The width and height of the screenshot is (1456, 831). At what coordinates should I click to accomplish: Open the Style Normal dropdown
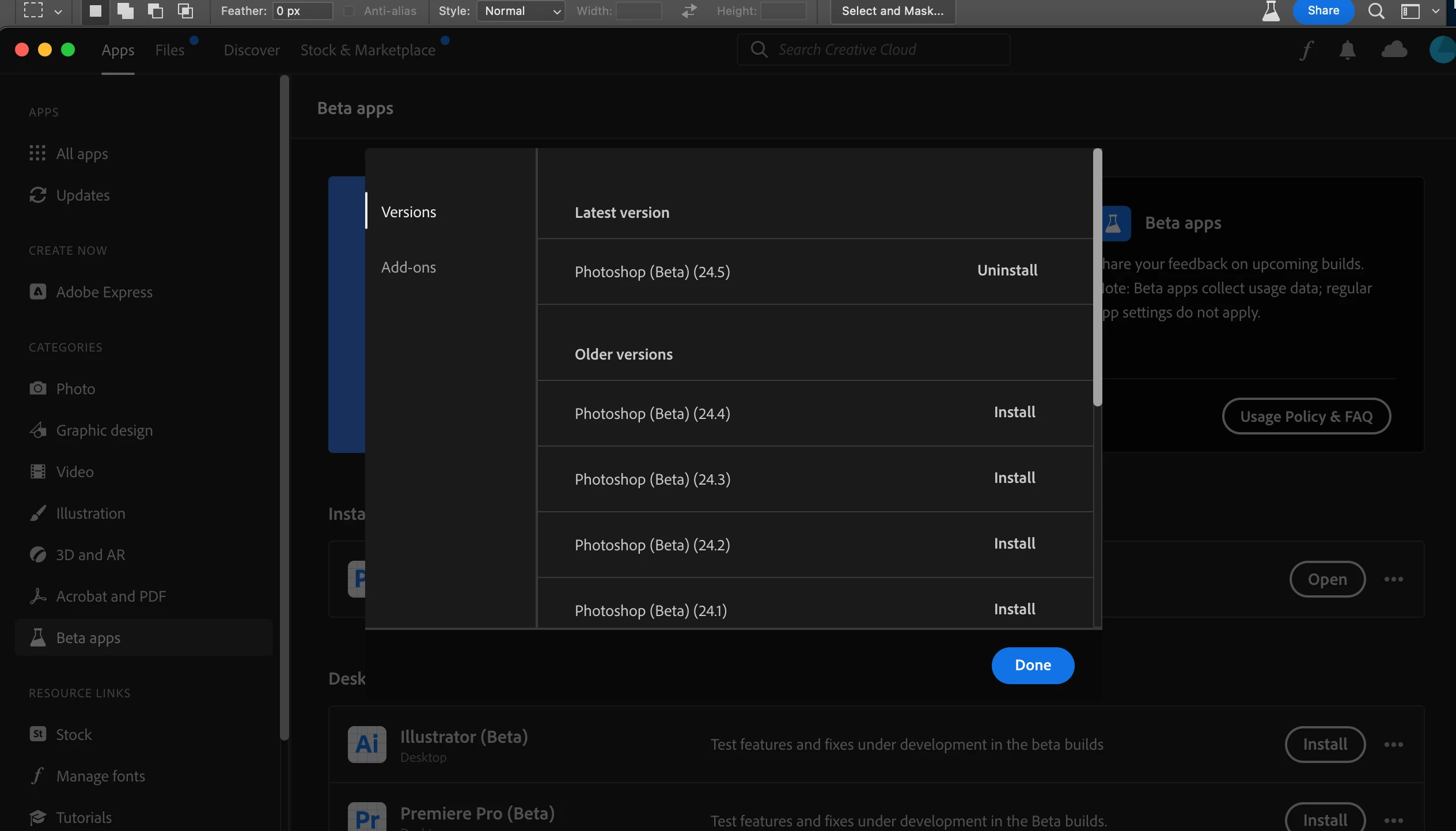click(521, 11)
